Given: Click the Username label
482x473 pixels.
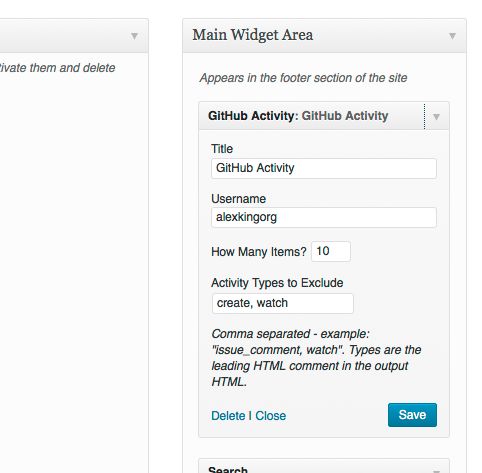Looking at the screenshot, I should [x=239, y=199].
